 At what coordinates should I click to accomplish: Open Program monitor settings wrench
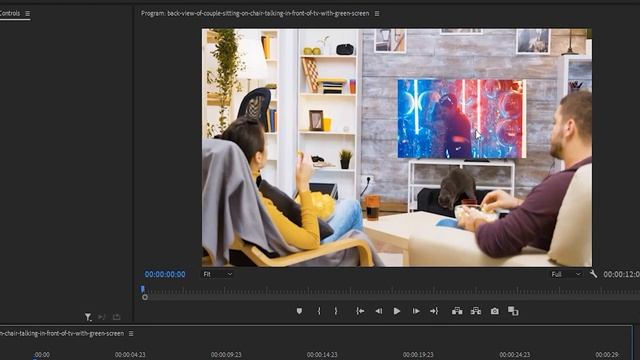pos(593,274)
